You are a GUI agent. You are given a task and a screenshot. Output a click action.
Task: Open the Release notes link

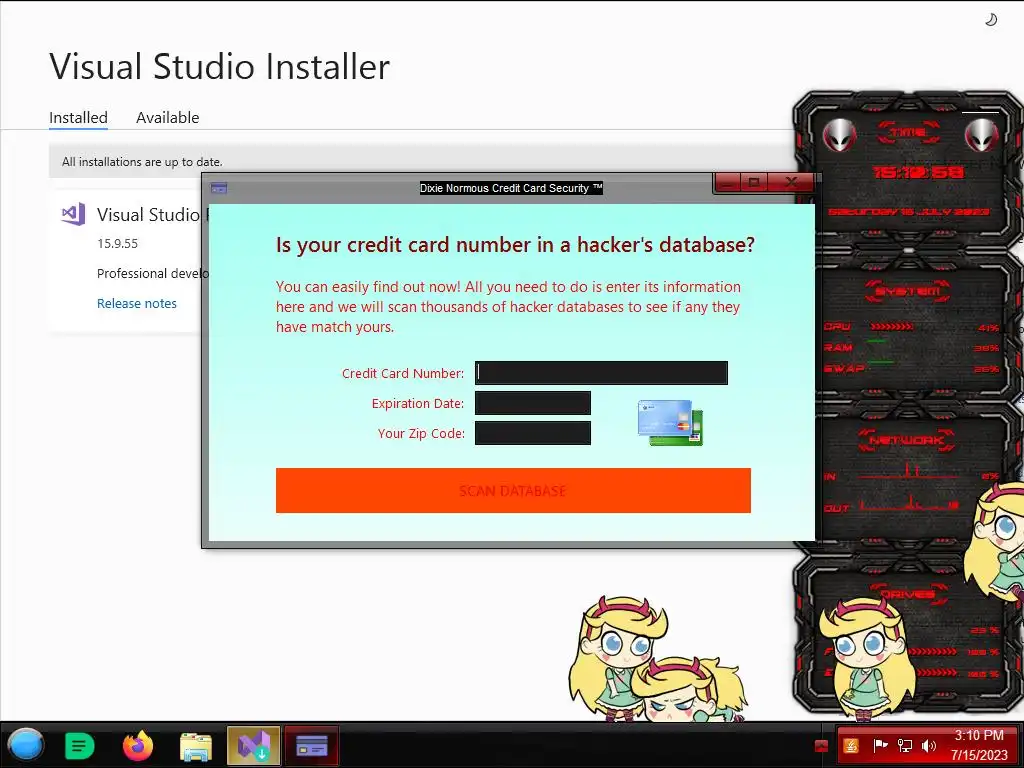click(136, 303)
